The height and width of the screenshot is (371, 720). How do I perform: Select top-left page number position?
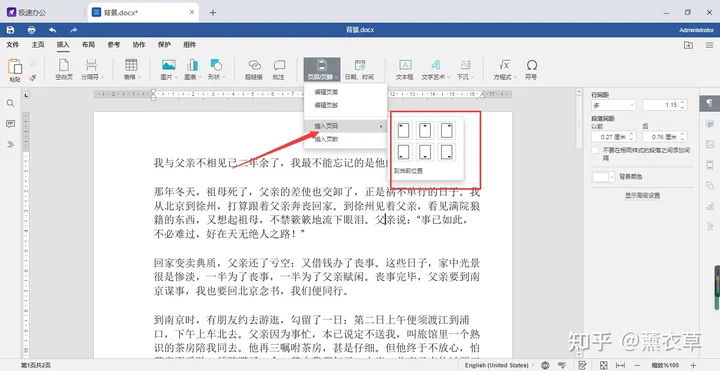404,130
